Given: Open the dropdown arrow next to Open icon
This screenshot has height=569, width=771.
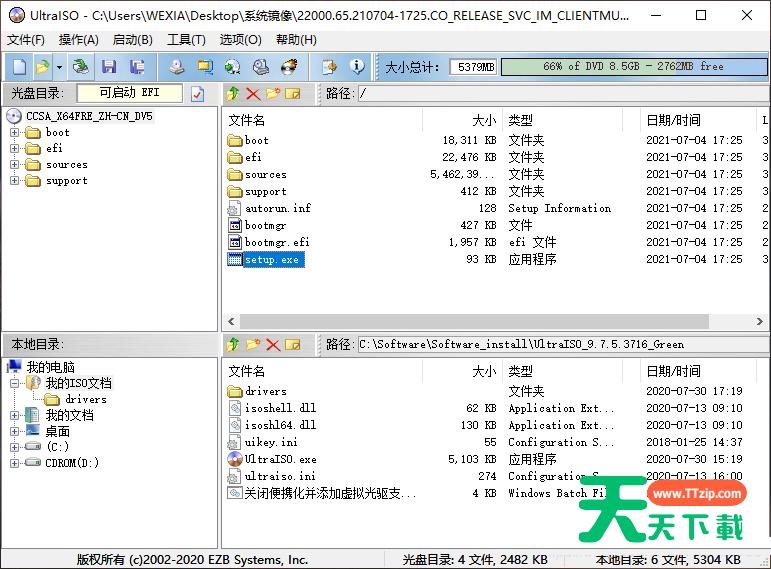Looking at the screenshot, I should click(59, 67).
